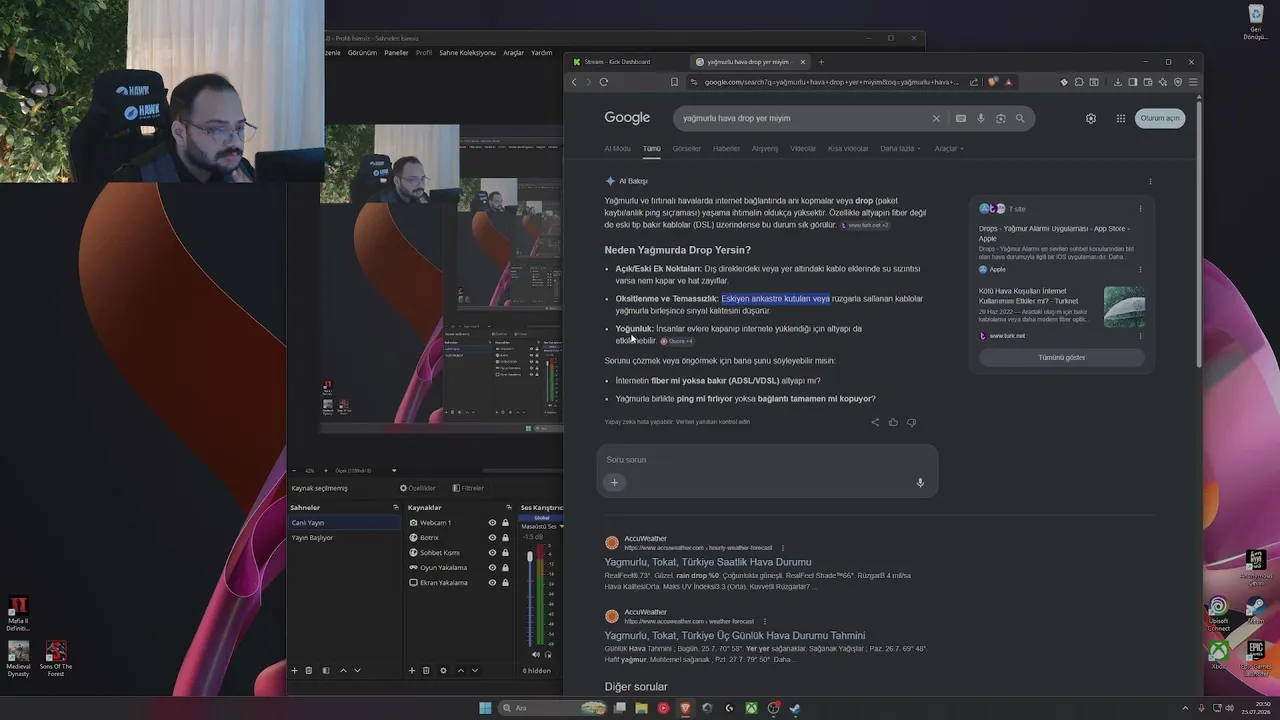Add attachment with plus in Soru sorun box
Viewport: 1280px width, 720px height.
[614, 482]
